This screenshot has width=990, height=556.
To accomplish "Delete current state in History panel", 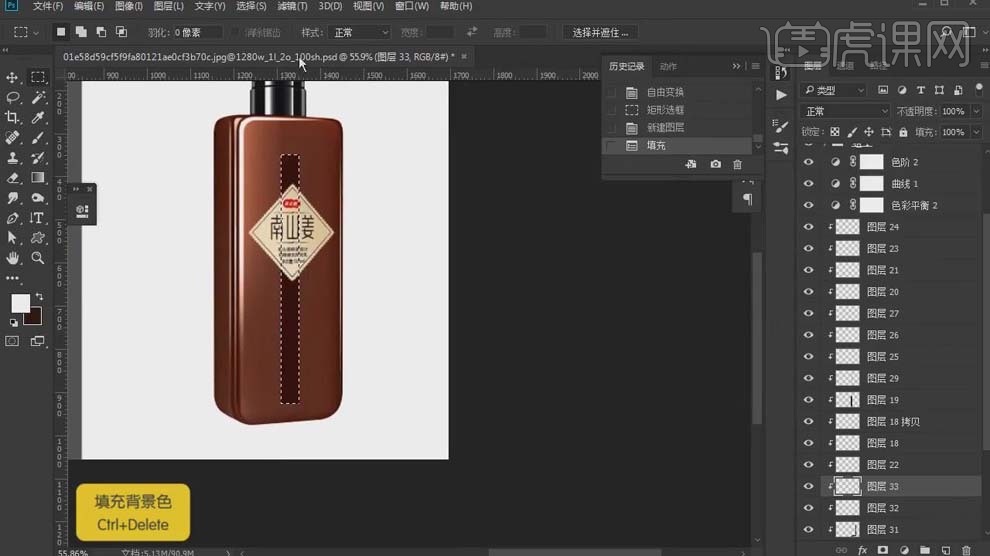I will [x=738, y=164].
